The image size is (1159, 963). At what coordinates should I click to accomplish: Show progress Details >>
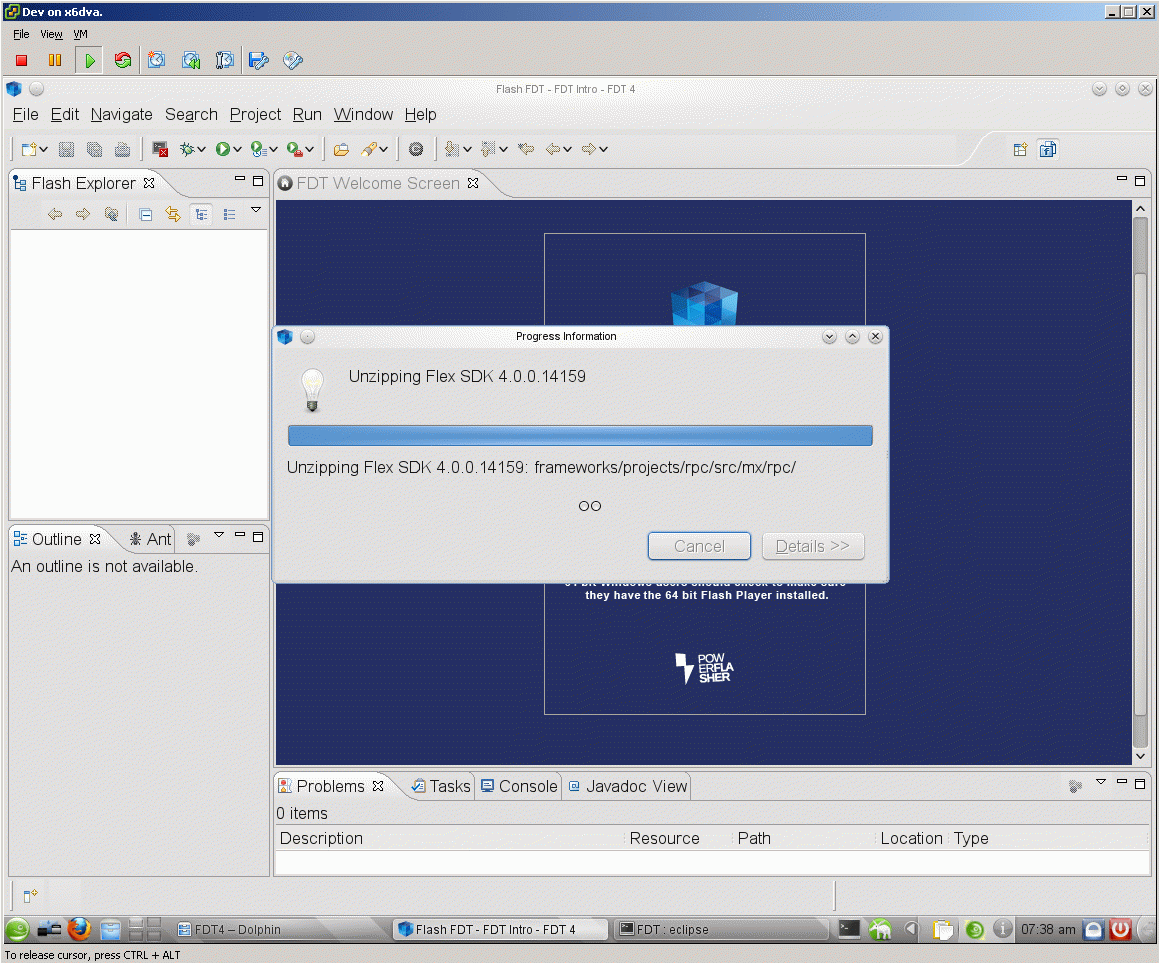[812, 546]
